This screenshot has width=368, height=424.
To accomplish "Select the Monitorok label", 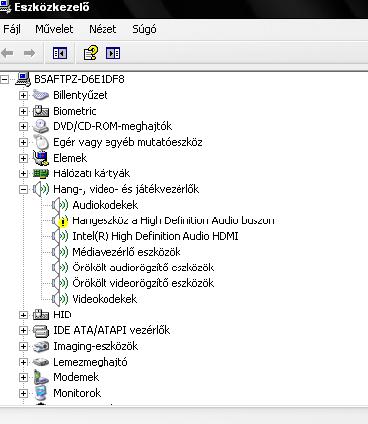I will pyautogui.click(x=77, y=393).
